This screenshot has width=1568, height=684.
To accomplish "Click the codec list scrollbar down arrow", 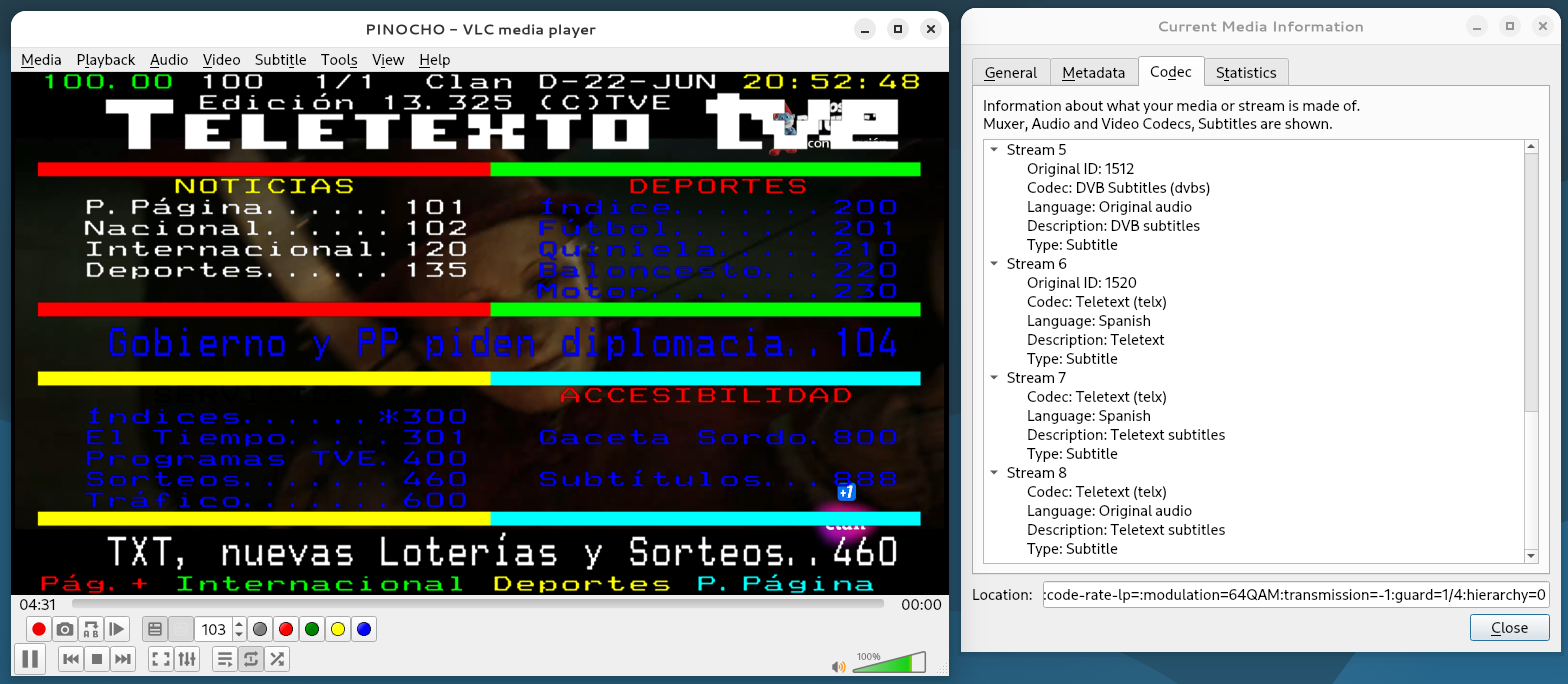I will pos(1531,556).
